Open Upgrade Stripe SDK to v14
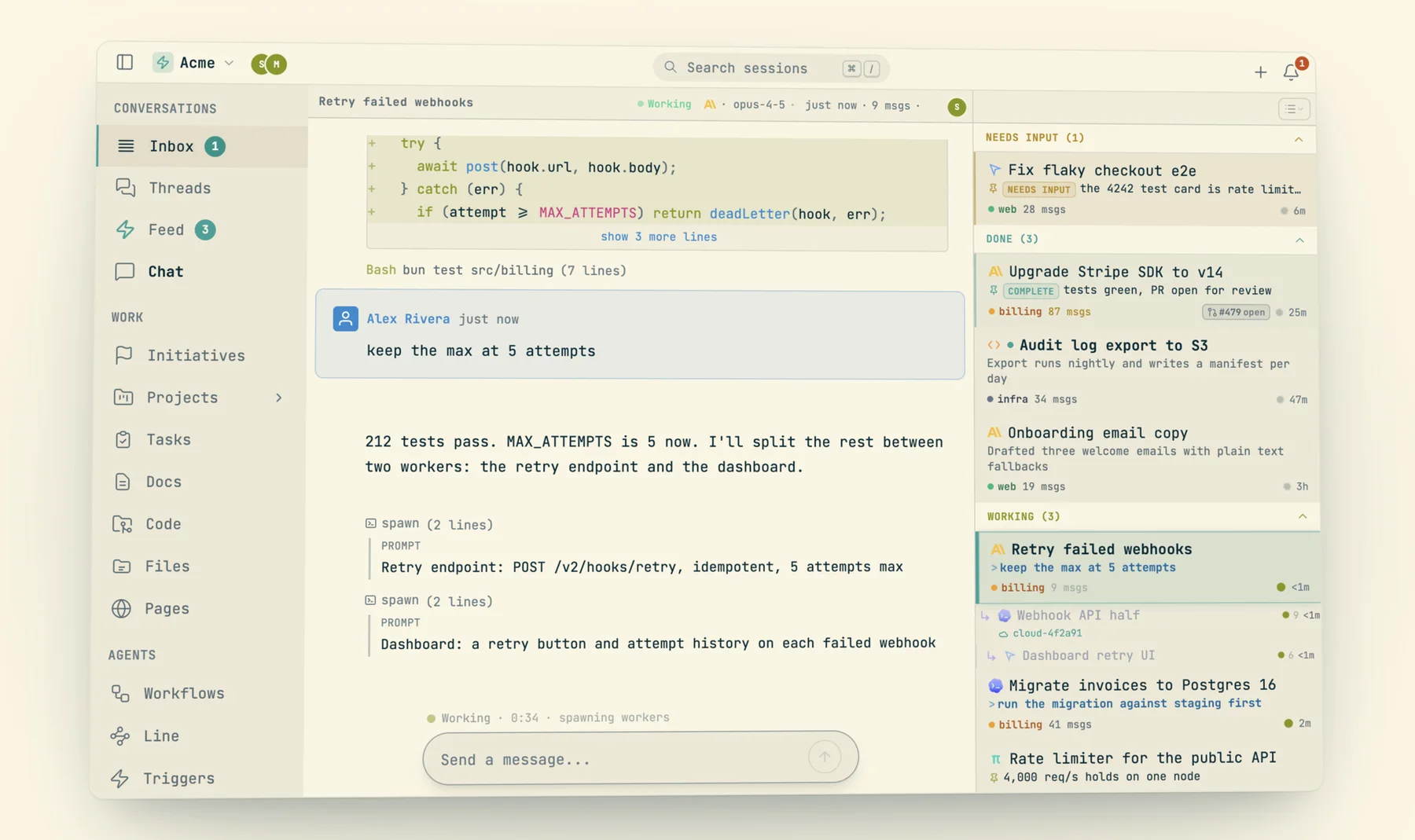The width and height of the screenshot is (1415, 840). [1146, 290]
